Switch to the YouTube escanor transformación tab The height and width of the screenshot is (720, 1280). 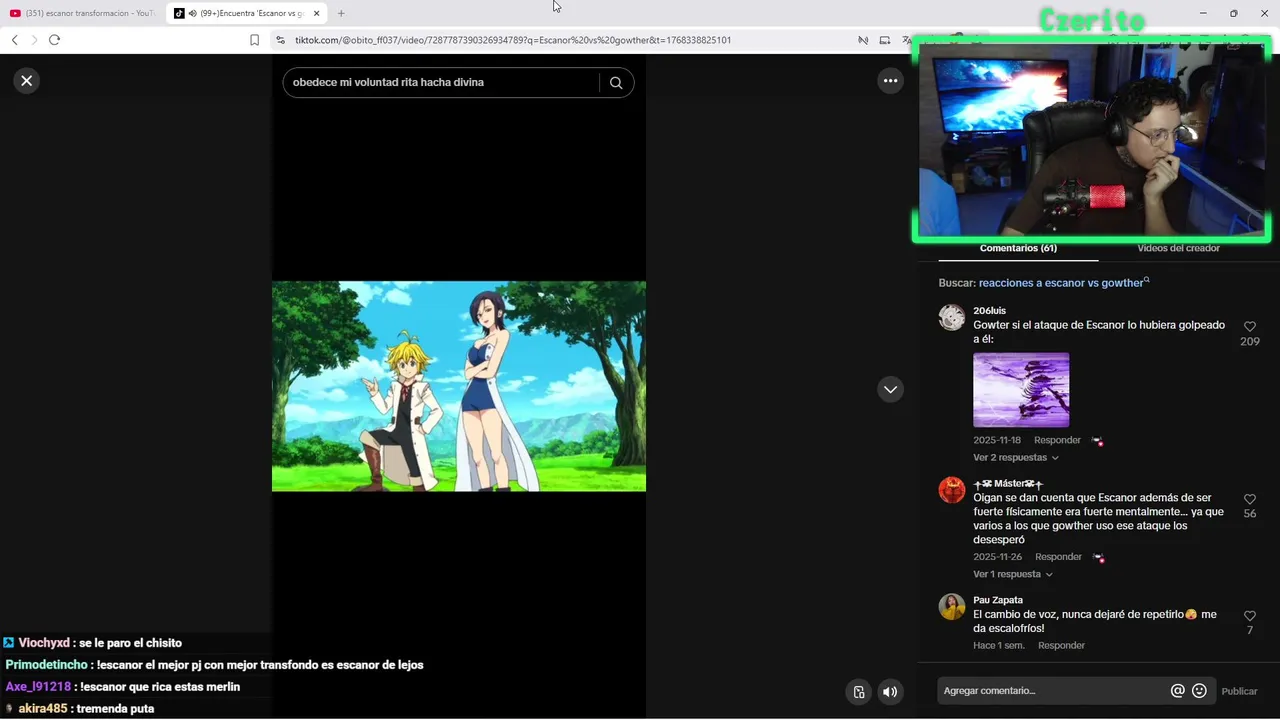point(83,13)
